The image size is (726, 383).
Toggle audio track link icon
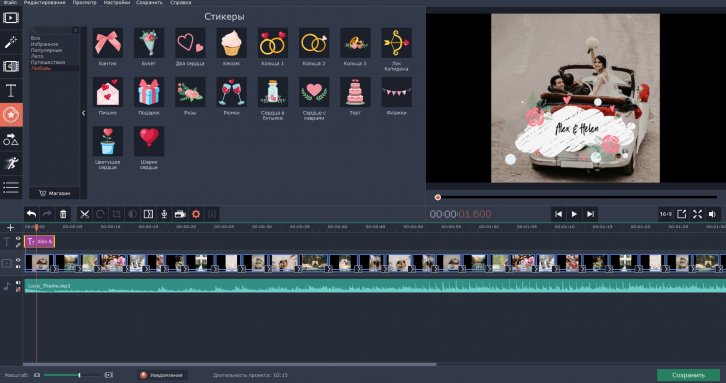click(18, 289)
